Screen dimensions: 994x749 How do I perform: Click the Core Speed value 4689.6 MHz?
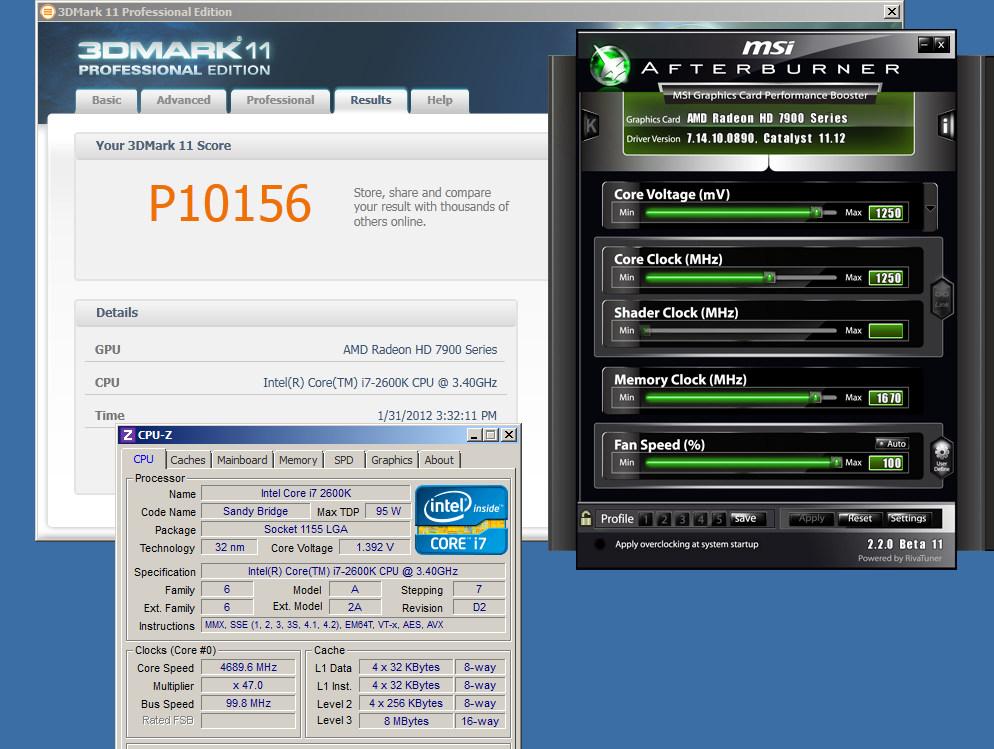248,667
